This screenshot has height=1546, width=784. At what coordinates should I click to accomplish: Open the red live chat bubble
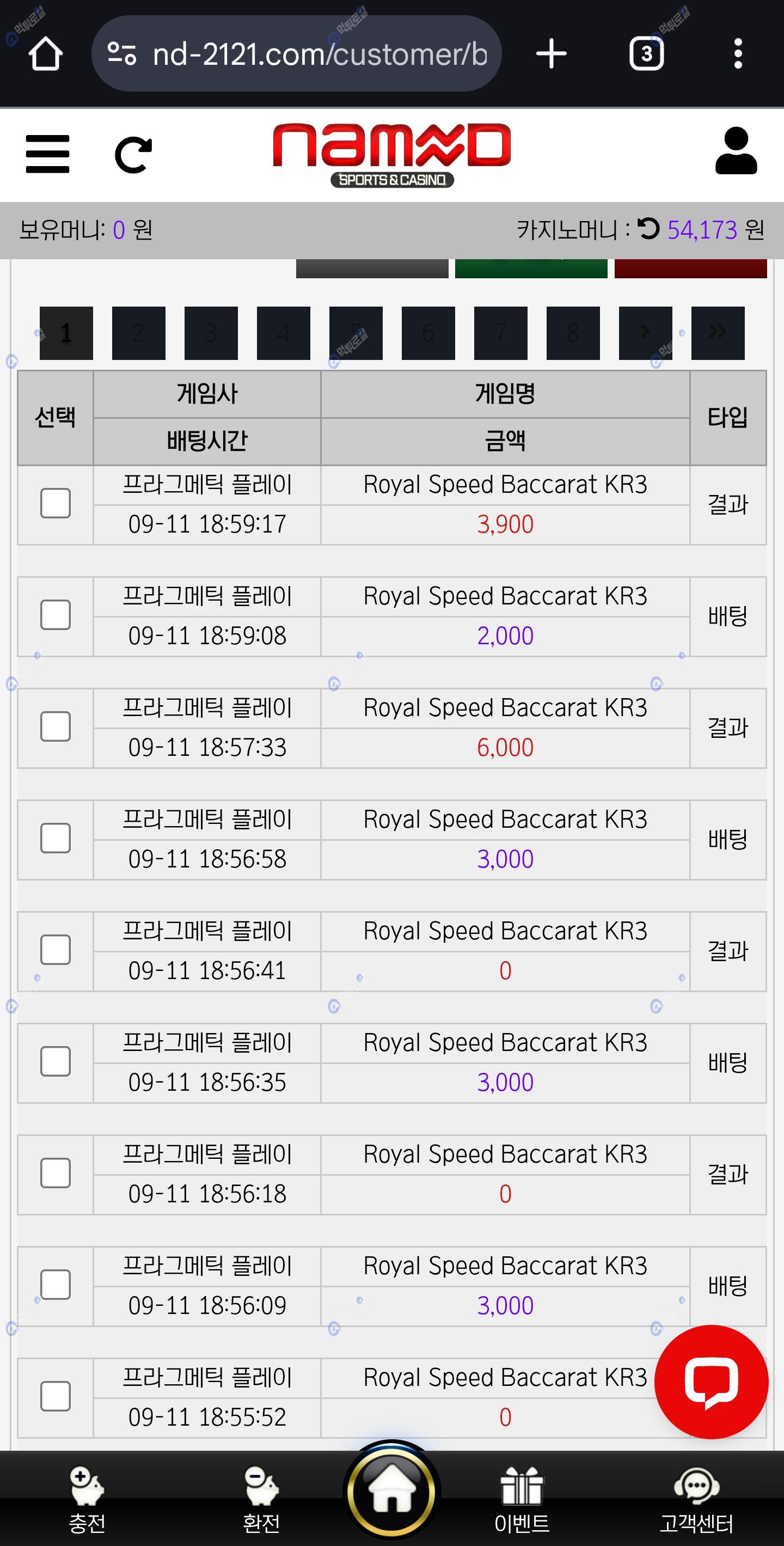coord(711,1382)
